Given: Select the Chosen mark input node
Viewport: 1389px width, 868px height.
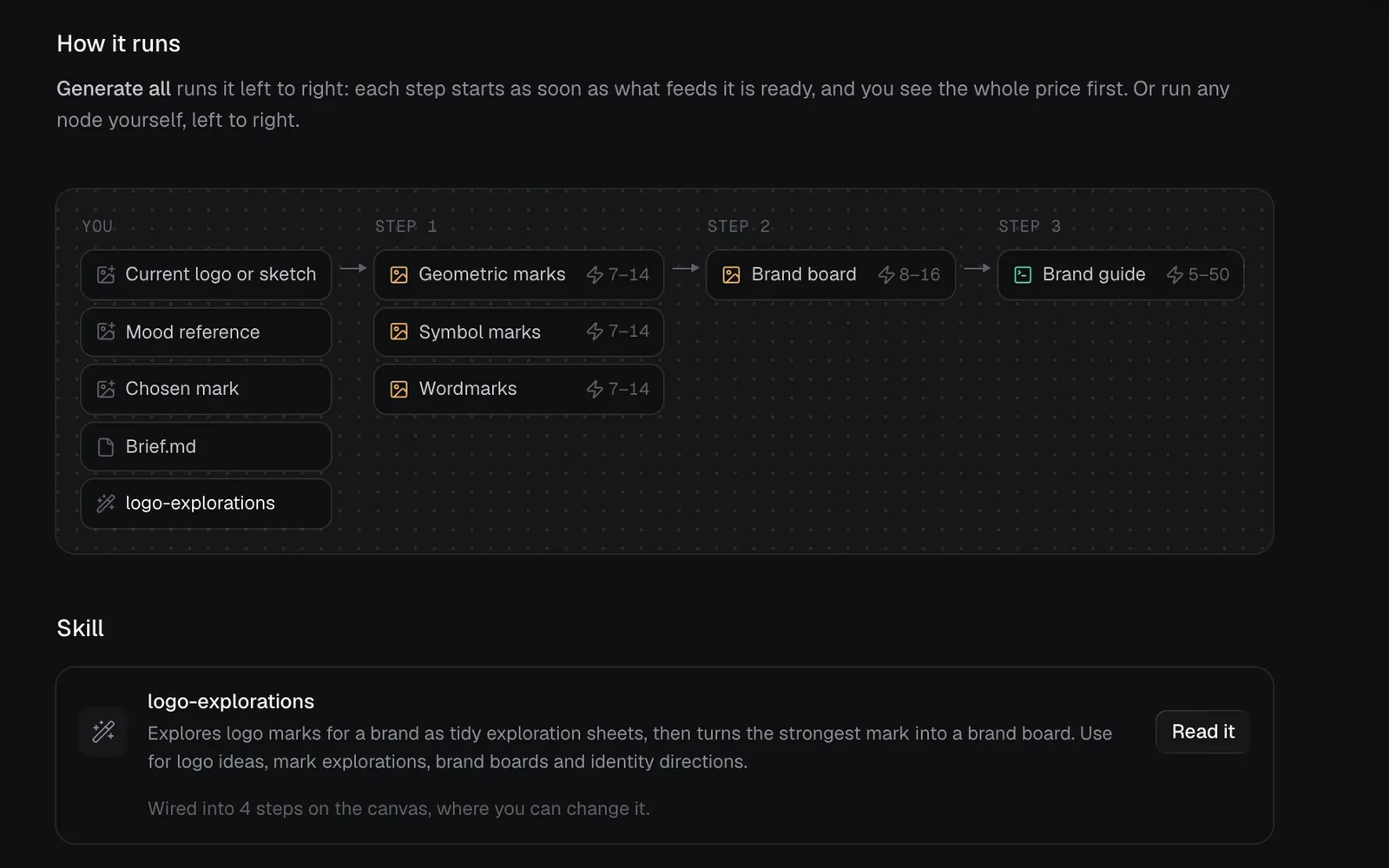Looking at the screenshot, I should coord(206,389).
